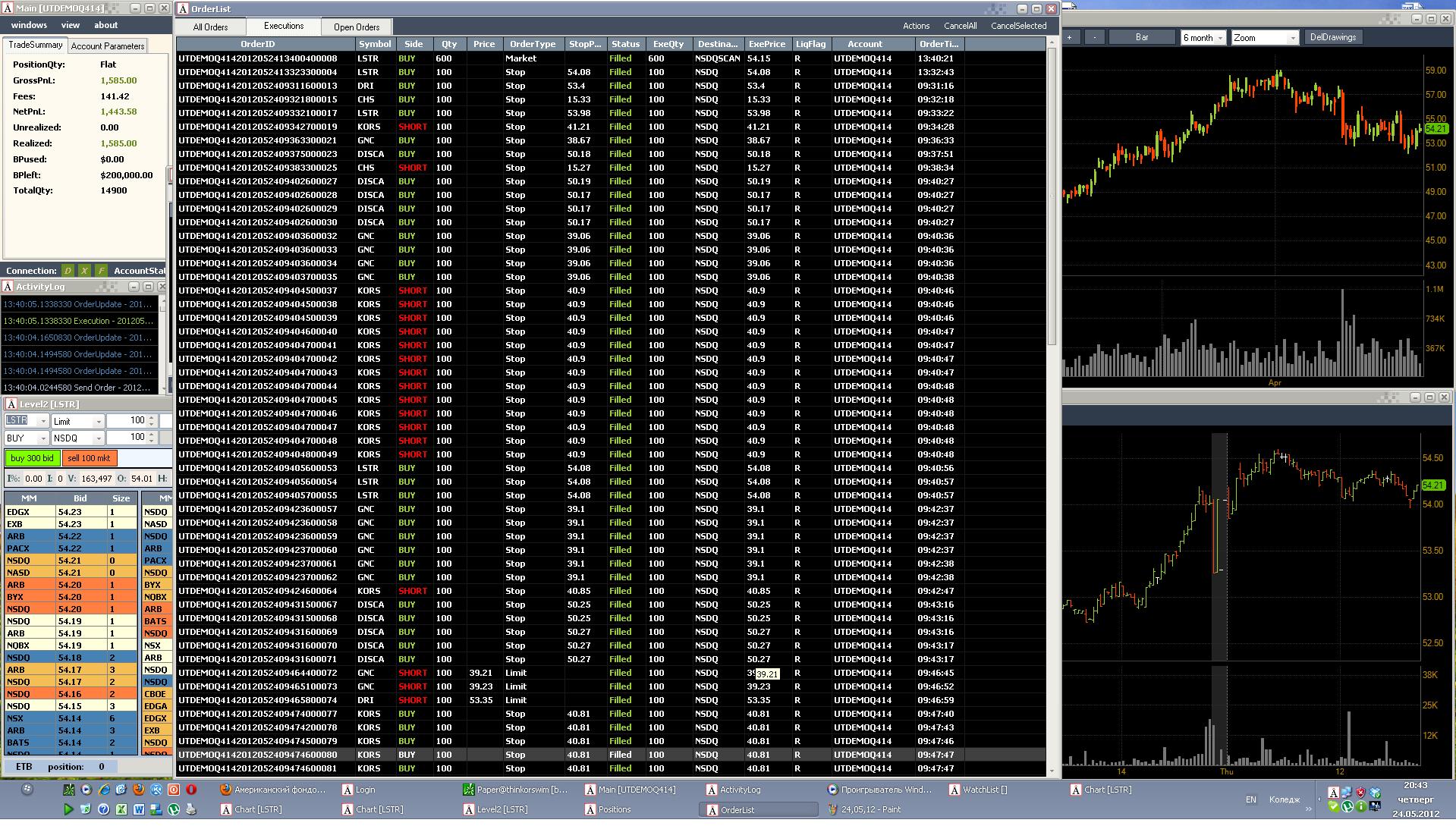Click CancelSelected in OrderList
The width and height of the screenshot is (1456, 826).
coord(1018,26)
